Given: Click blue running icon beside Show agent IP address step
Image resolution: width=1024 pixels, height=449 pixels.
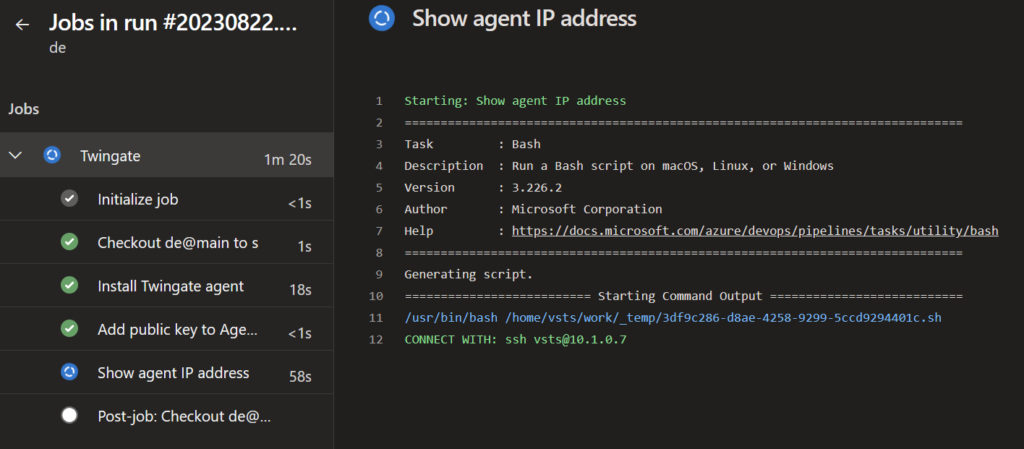Looking at the screenshot, I should tap(69, 372).
